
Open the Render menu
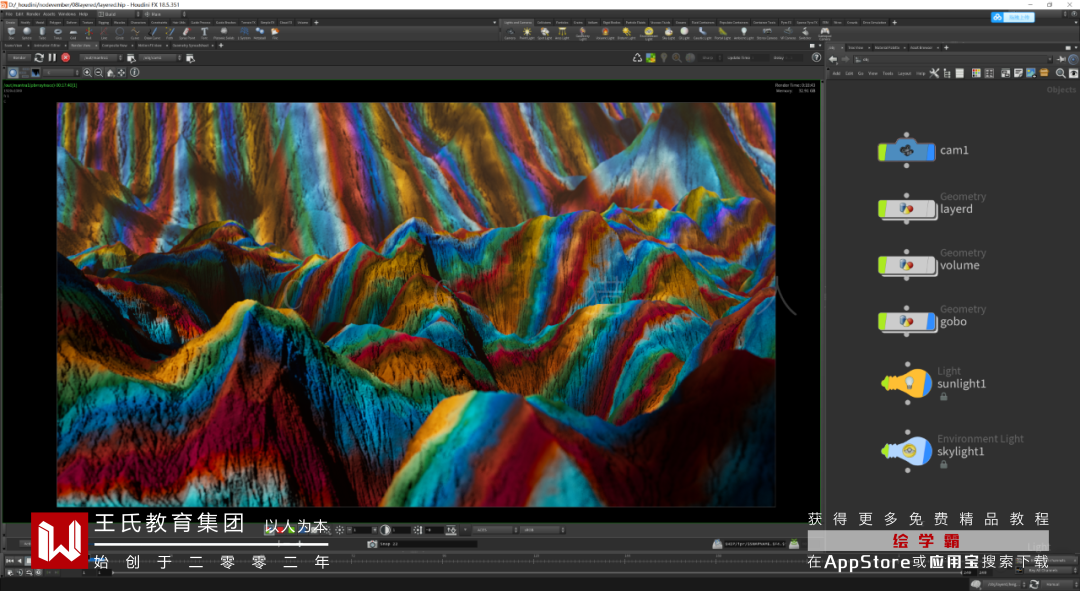coord(33,15)
